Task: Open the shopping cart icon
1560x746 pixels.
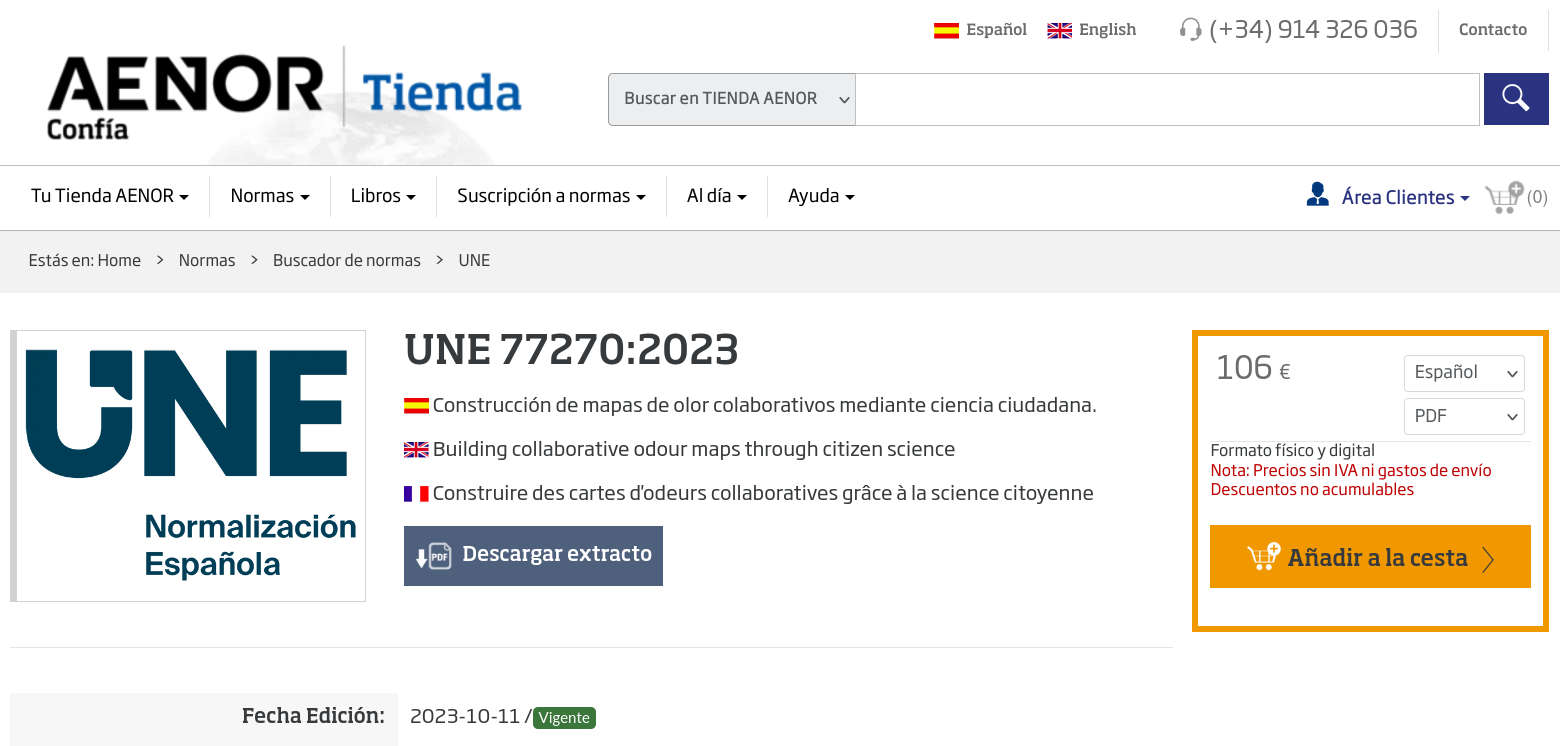Action: point(1504,197)
